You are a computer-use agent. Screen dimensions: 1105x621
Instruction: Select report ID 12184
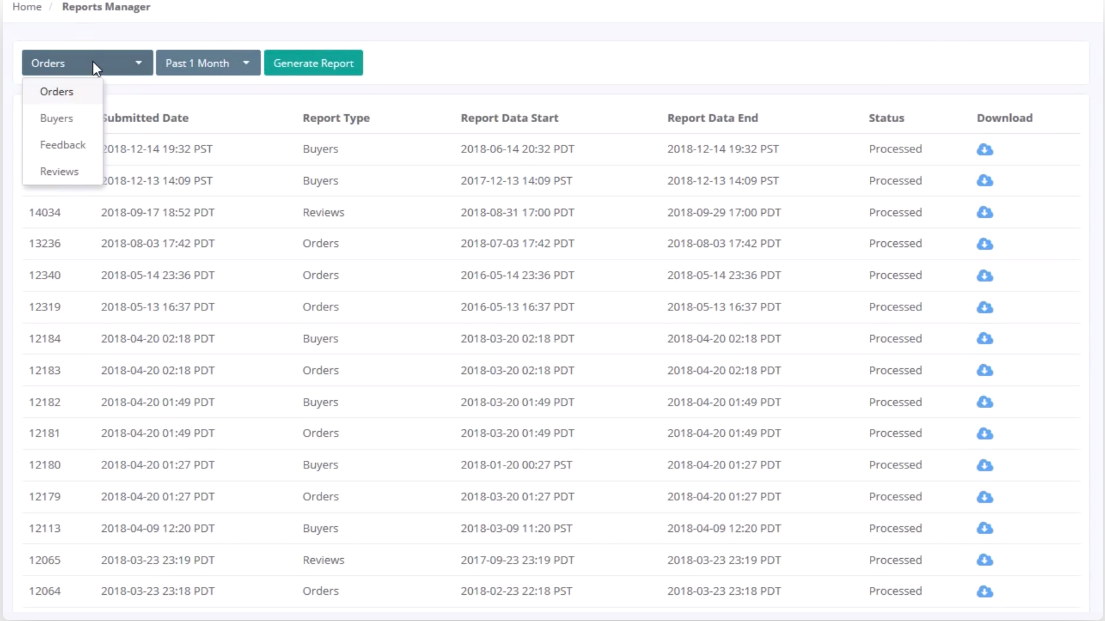(44, 338)
